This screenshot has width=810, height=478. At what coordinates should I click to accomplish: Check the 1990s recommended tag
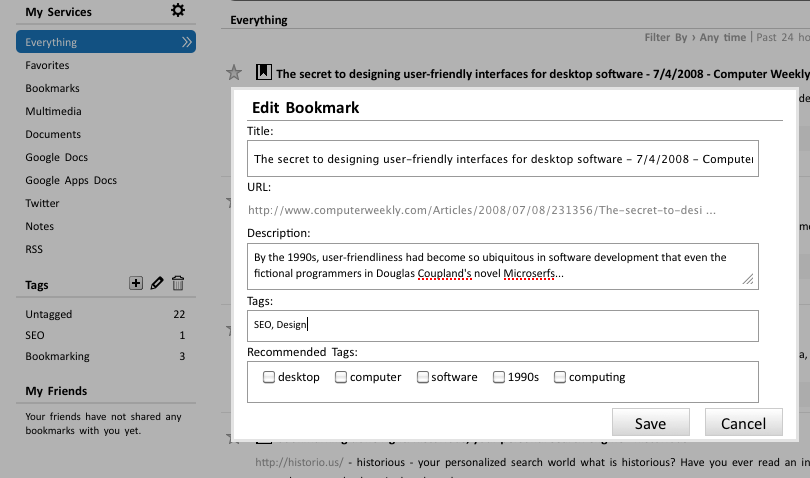pyautogui.click(x=499, y=377)
